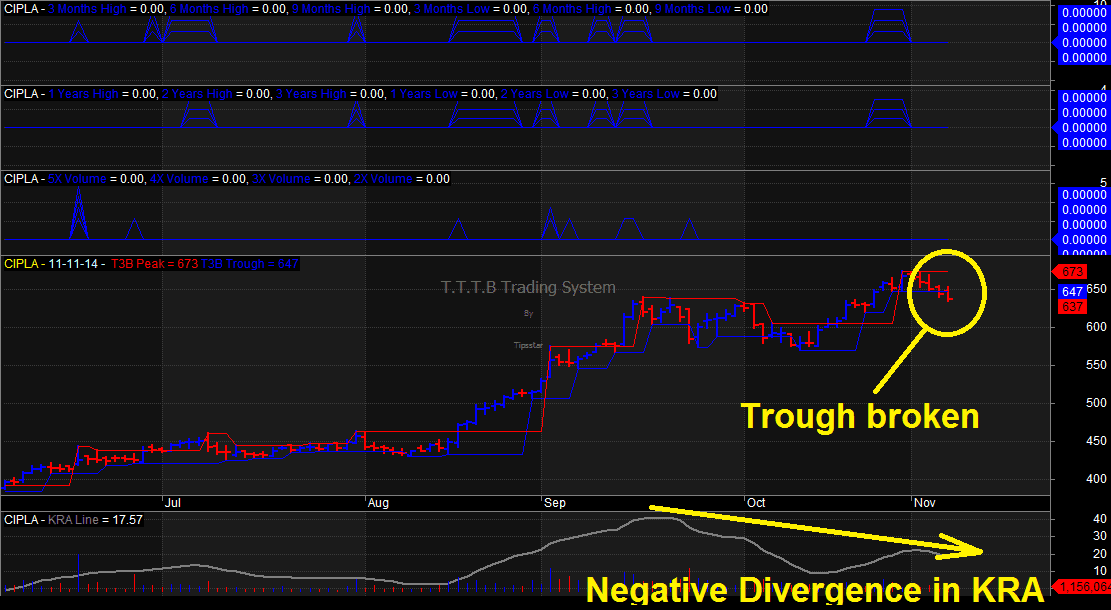Click the 550 price axis label
The height and width of the screenshot is (610, 1111).
[1096, 366]
